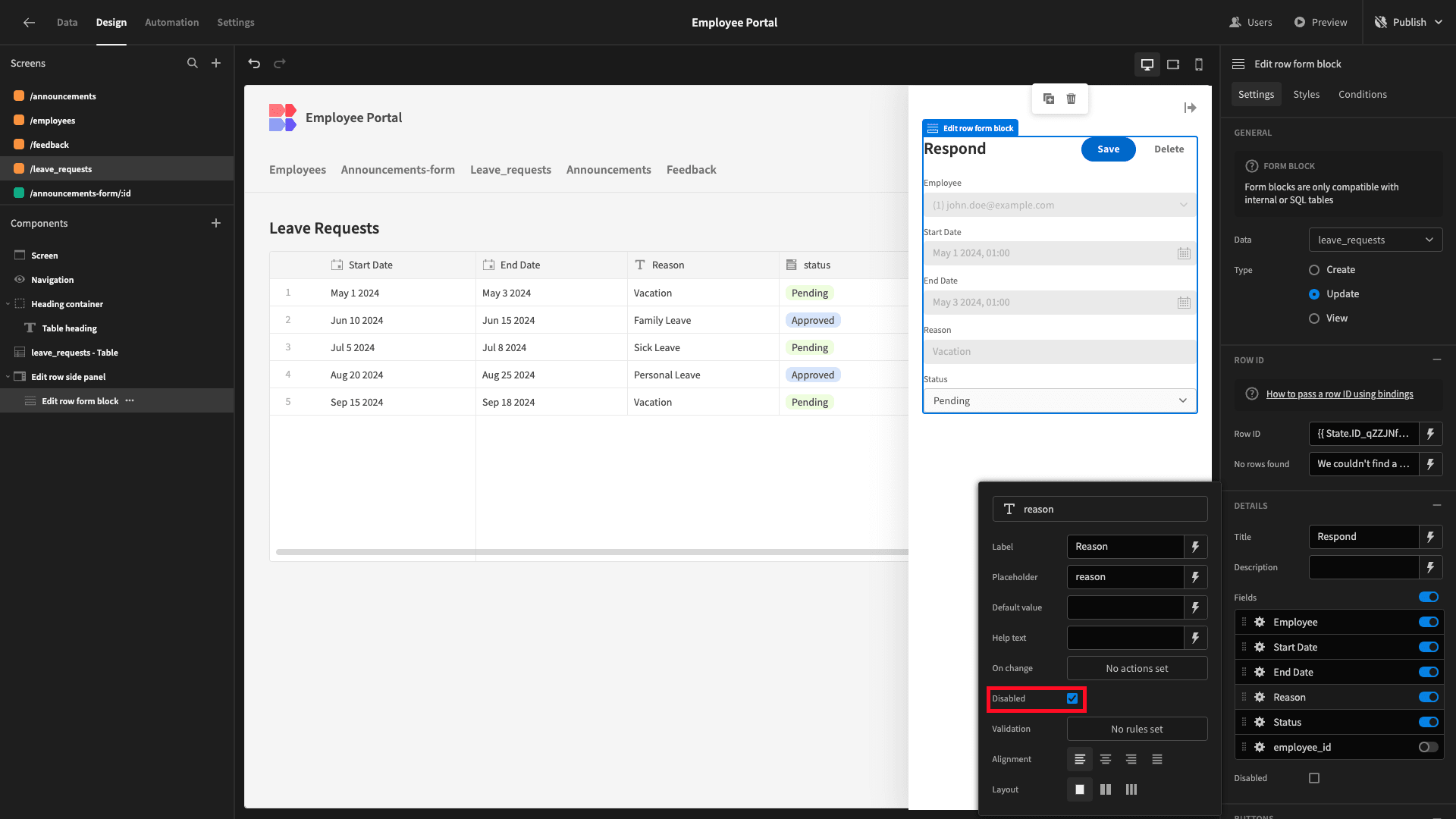Image resolution: width=1456 pixels, height=819 pixels.
Task: Uncheck the Disabled checkbox for reason field
Action: (x=1072, y=698)
